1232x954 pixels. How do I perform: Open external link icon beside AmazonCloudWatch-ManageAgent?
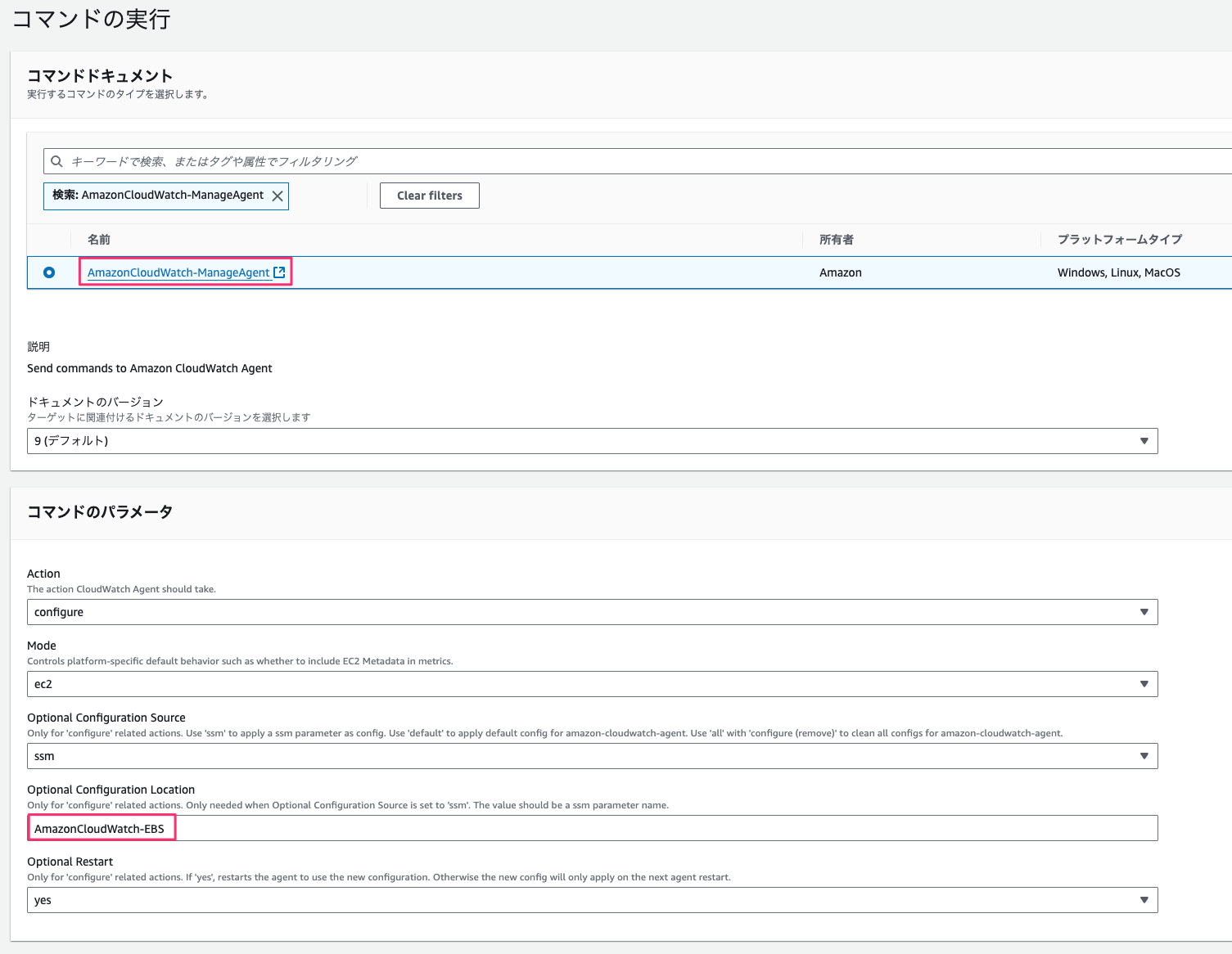279,272
